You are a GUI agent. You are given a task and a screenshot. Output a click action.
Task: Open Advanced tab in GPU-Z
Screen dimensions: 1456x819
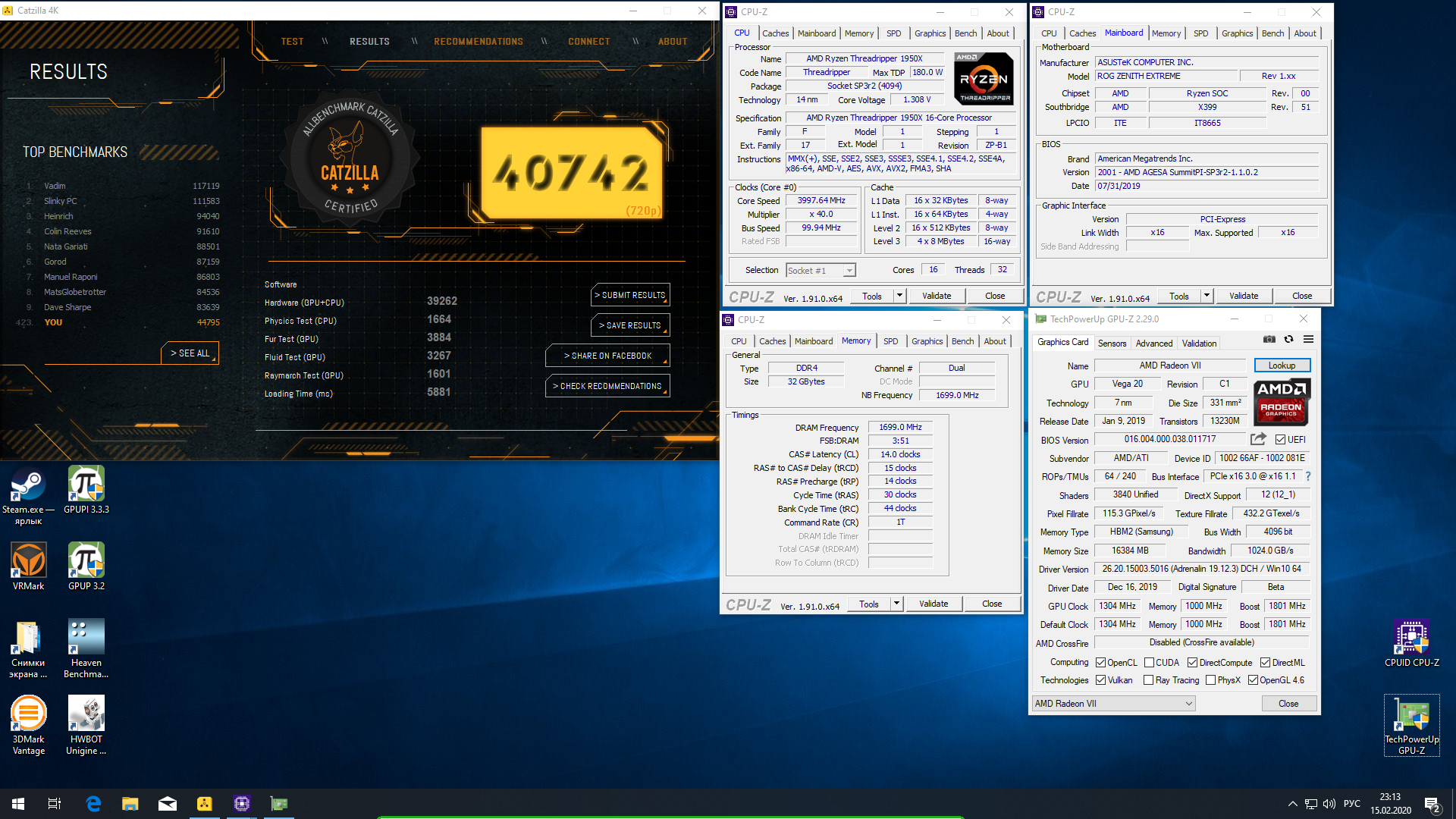click(1154, 344)
